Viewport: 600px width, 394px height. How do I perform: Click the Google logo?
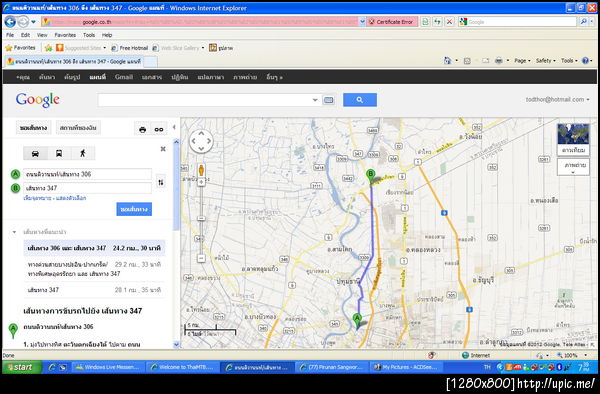pyautogui.click(x=38, y=100)
